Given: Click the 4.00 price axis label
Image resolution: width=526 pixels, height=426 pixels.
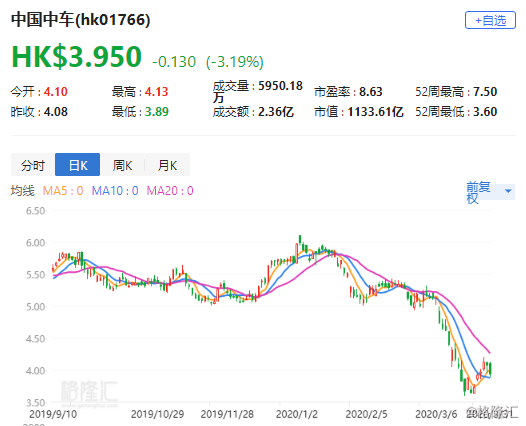Looking at the screenshot, I should 36,371.
